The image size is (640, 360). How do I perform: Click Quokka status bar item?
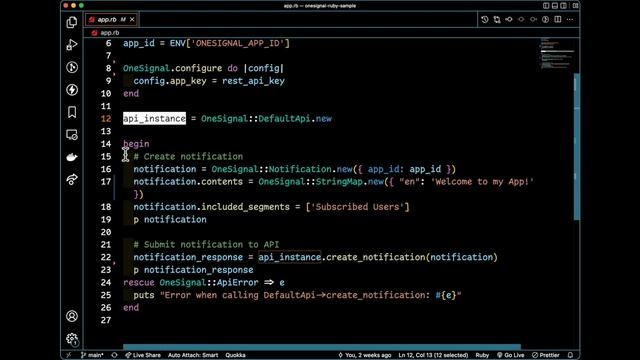tap(236, 355)
